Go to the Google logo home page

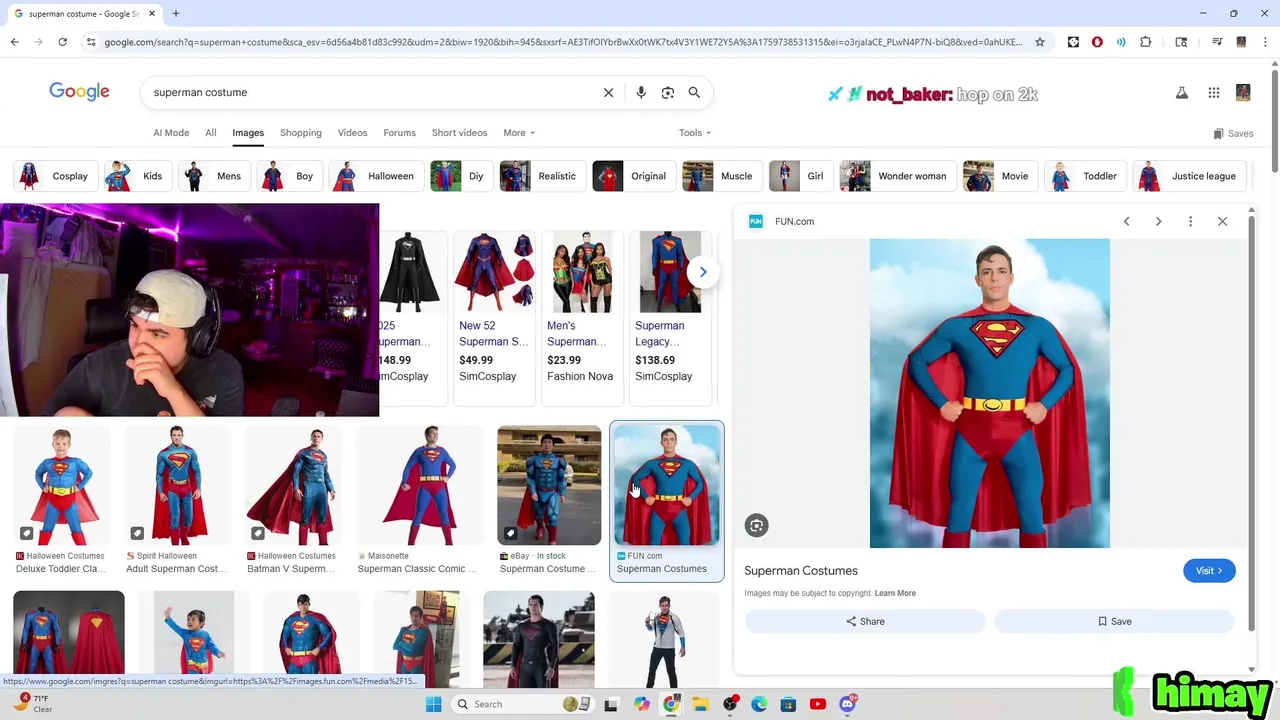pos(79,92)
